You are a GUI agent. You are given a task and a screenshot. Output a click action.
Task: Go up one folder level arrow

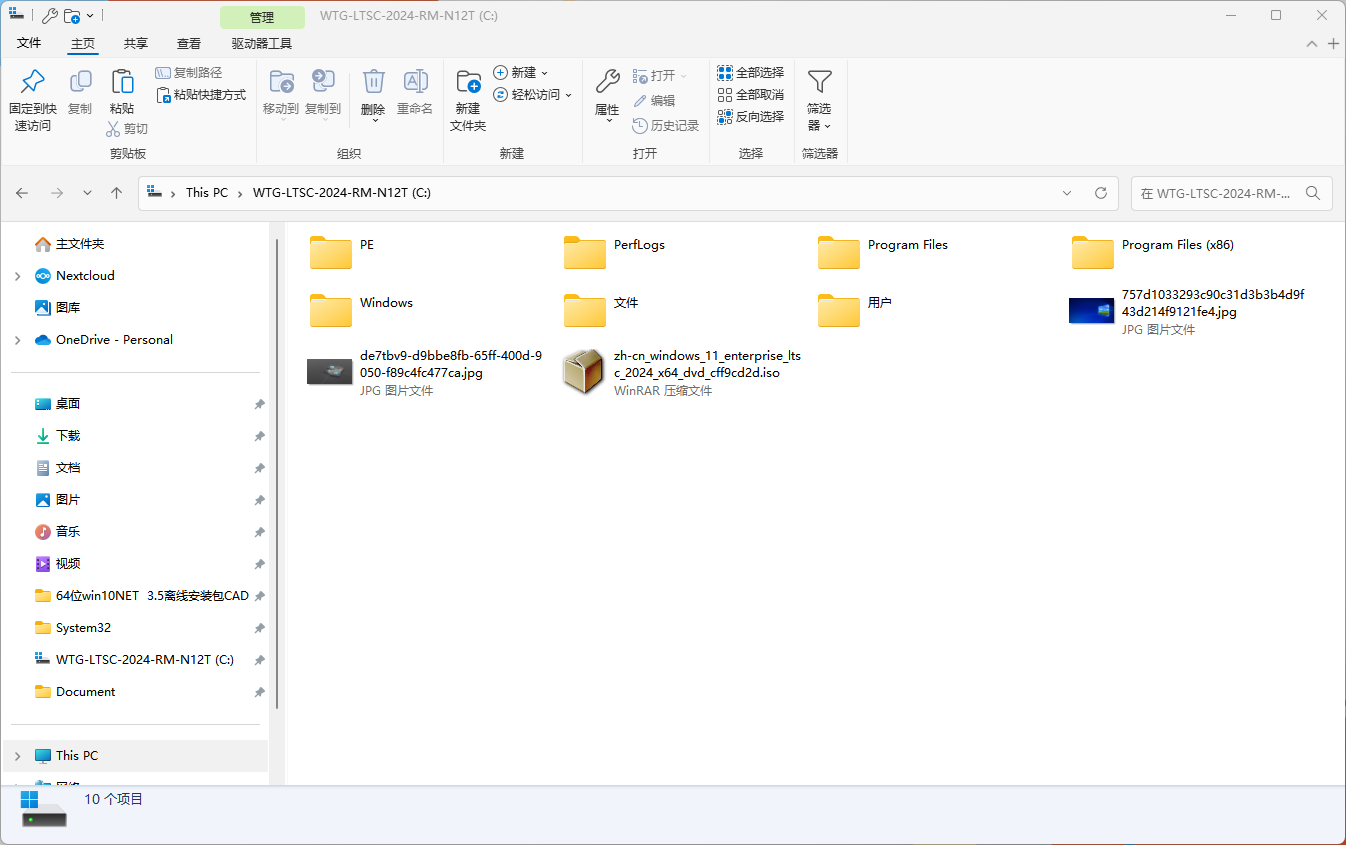click(x=117, y=193)
